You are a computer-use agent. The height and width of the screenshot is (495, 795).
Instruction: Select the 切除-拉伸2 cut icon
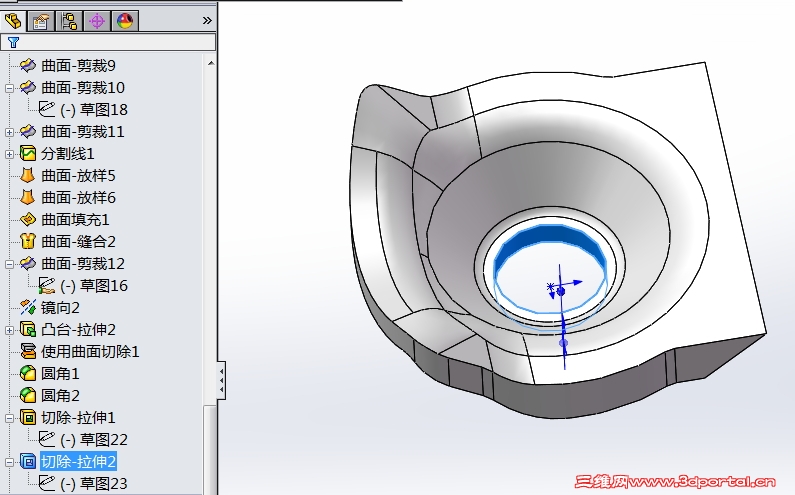27,462
